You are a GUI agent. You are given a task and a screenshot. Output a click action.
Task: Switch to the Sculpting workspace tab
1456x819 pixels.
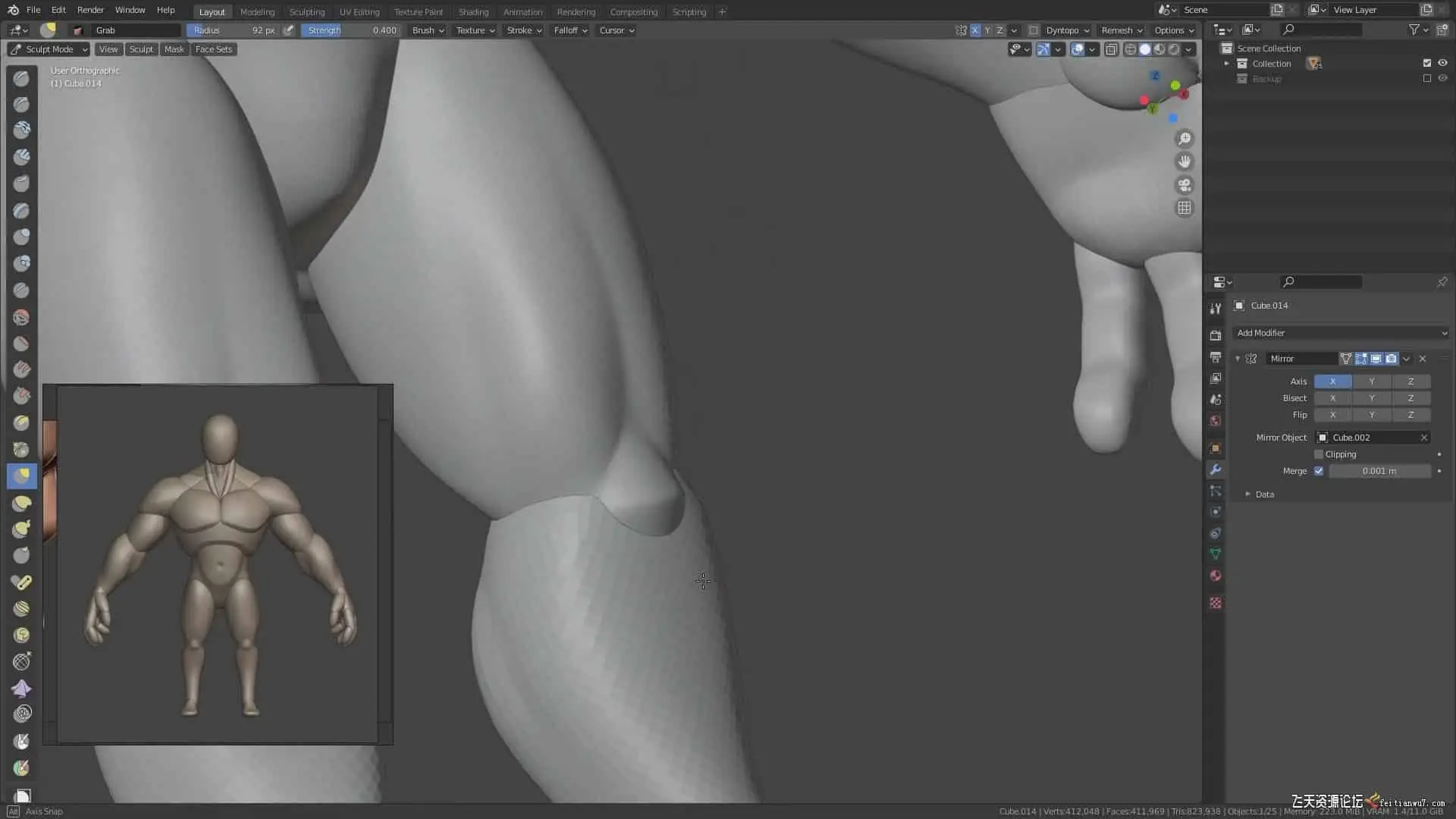click(306, 11)
